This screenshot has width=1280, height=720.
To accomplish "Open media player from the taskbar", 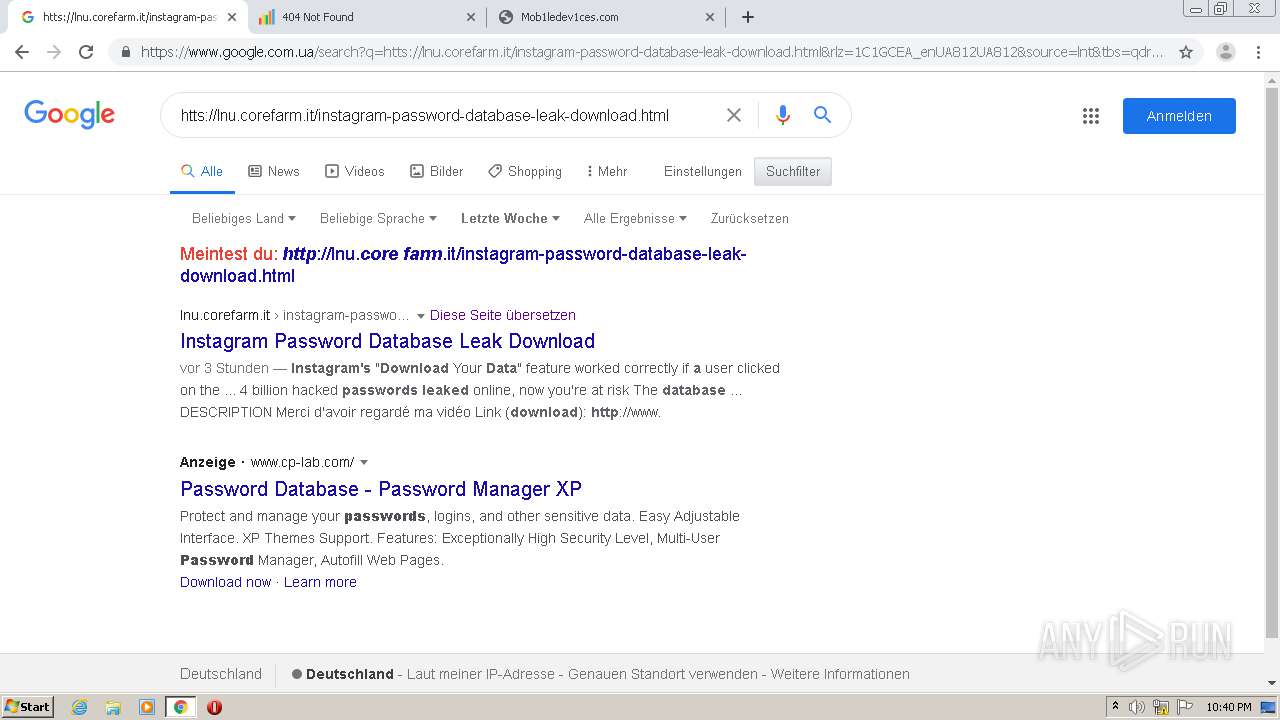I will coord(147,707).
